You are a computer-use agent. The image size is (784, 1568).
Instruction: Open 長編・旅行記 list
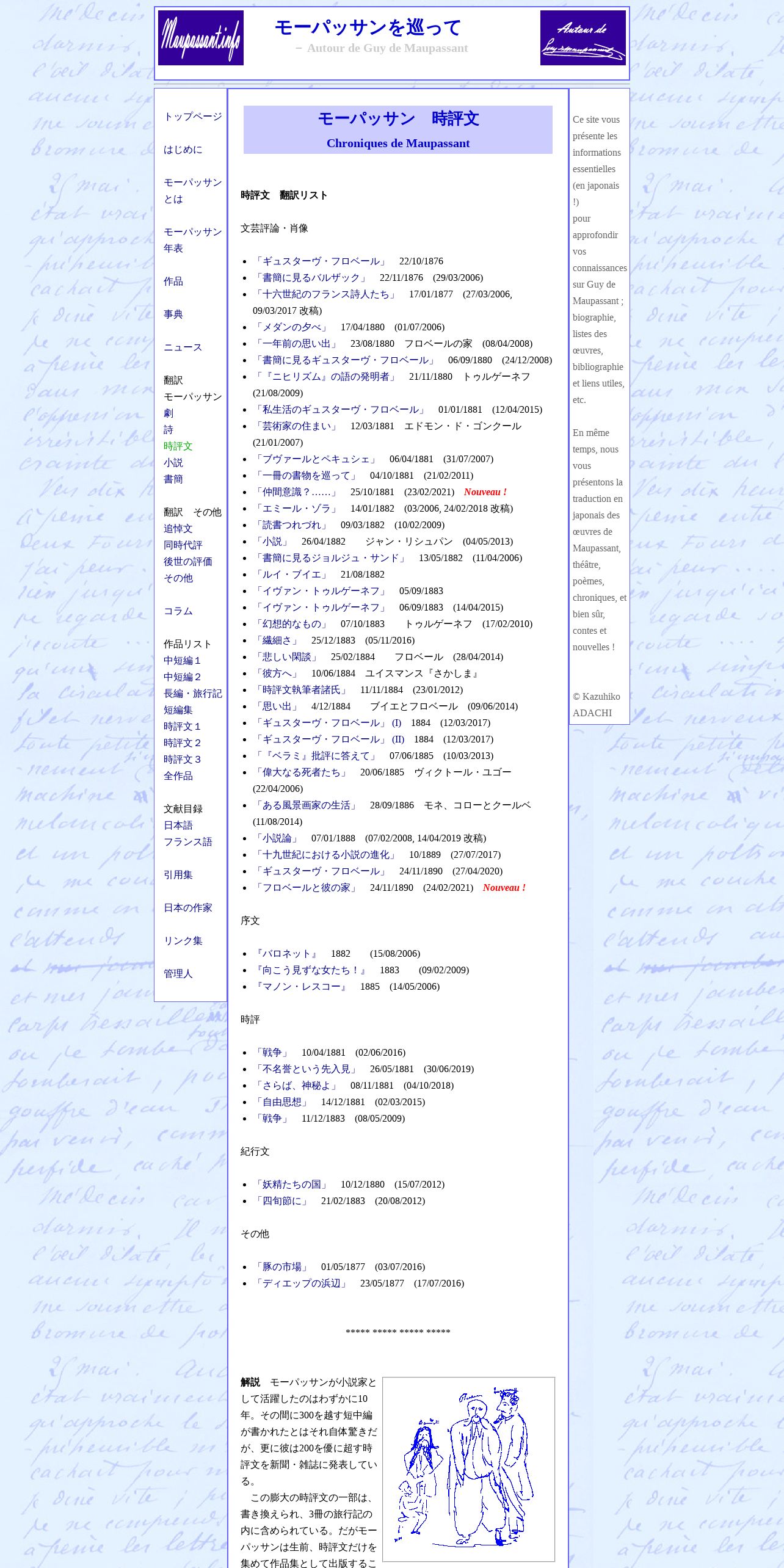(193, 694)
